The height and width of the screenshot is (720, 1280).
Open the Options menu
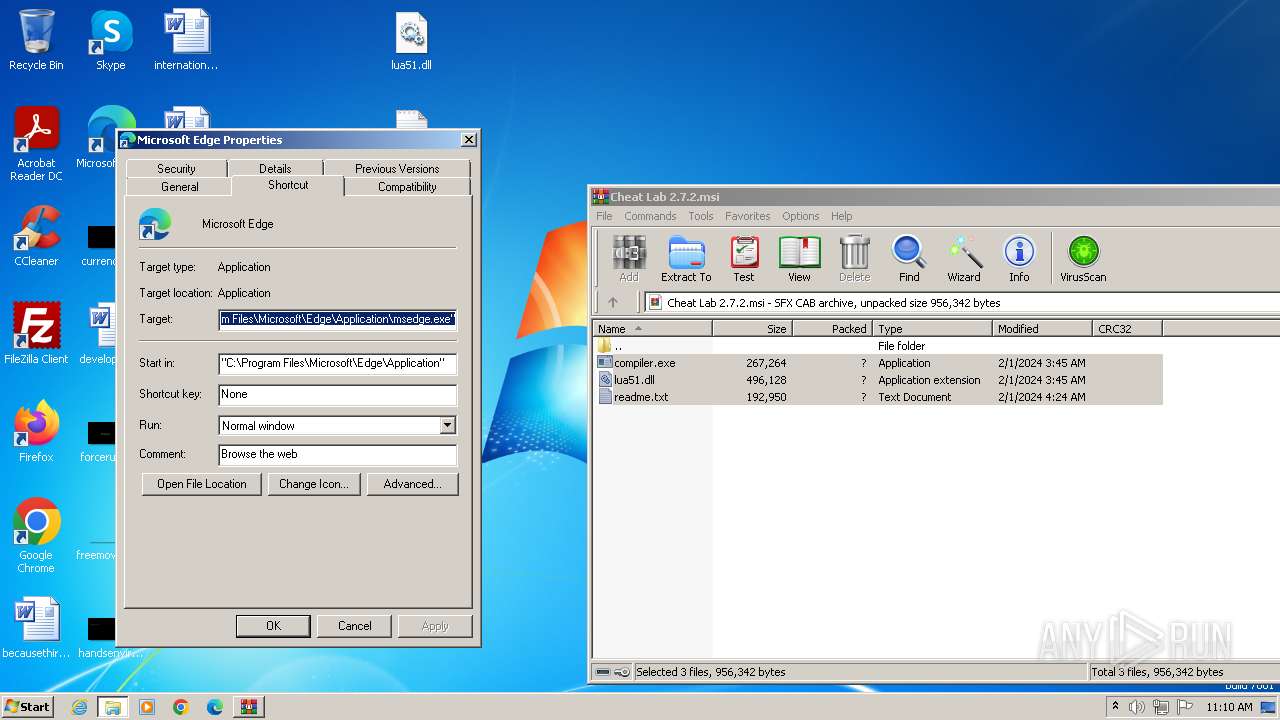click(801, 216)
